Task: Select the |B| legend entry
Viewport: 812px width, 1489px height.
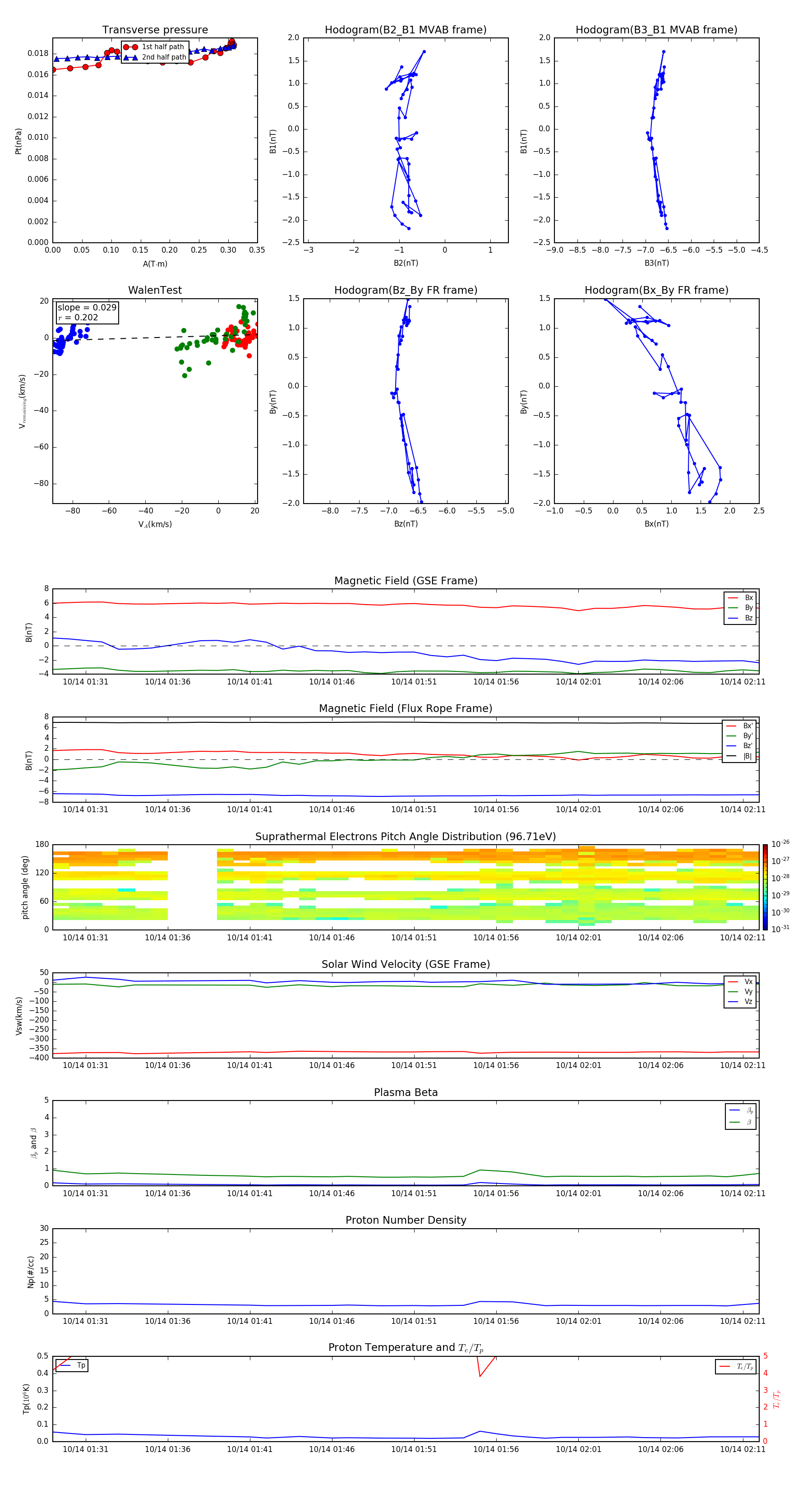Action: click(739, 756)
